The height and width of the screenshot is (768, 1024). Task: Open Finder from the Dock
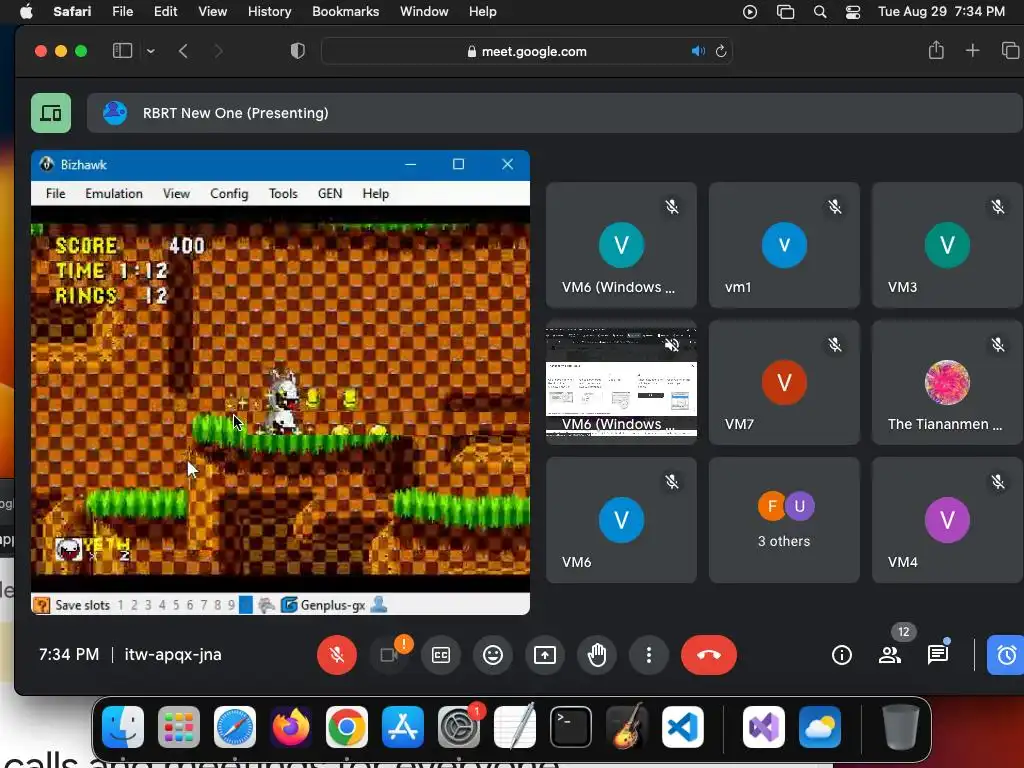123,726
